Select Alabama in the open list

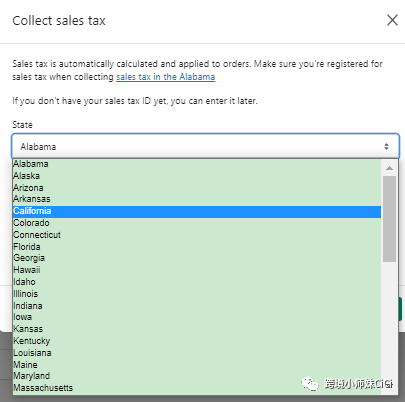pos(197,164)
